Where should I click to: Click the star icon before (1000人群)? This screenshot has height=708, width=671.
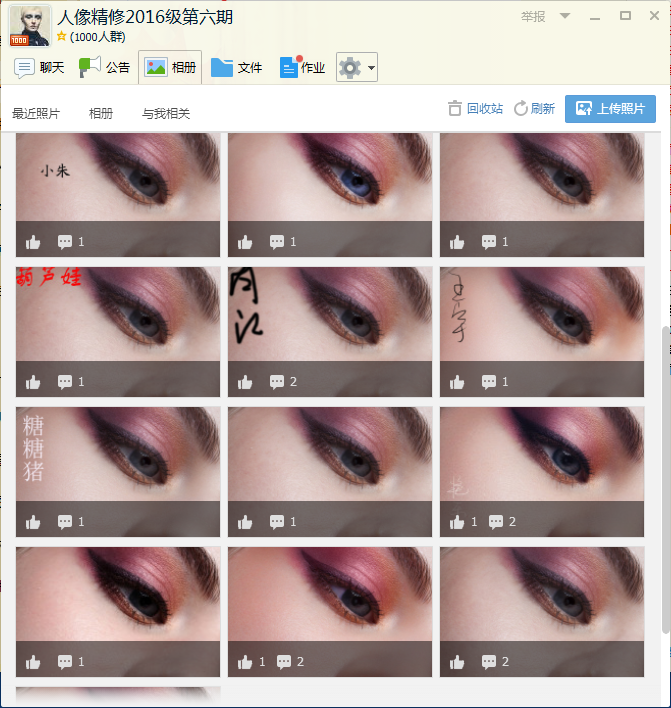pyautogui.click(x=61, y=36)
